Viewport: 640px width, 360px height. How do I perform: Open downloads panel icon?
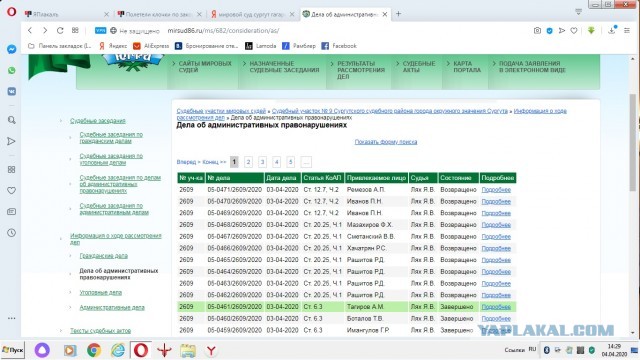click(612, 31)
